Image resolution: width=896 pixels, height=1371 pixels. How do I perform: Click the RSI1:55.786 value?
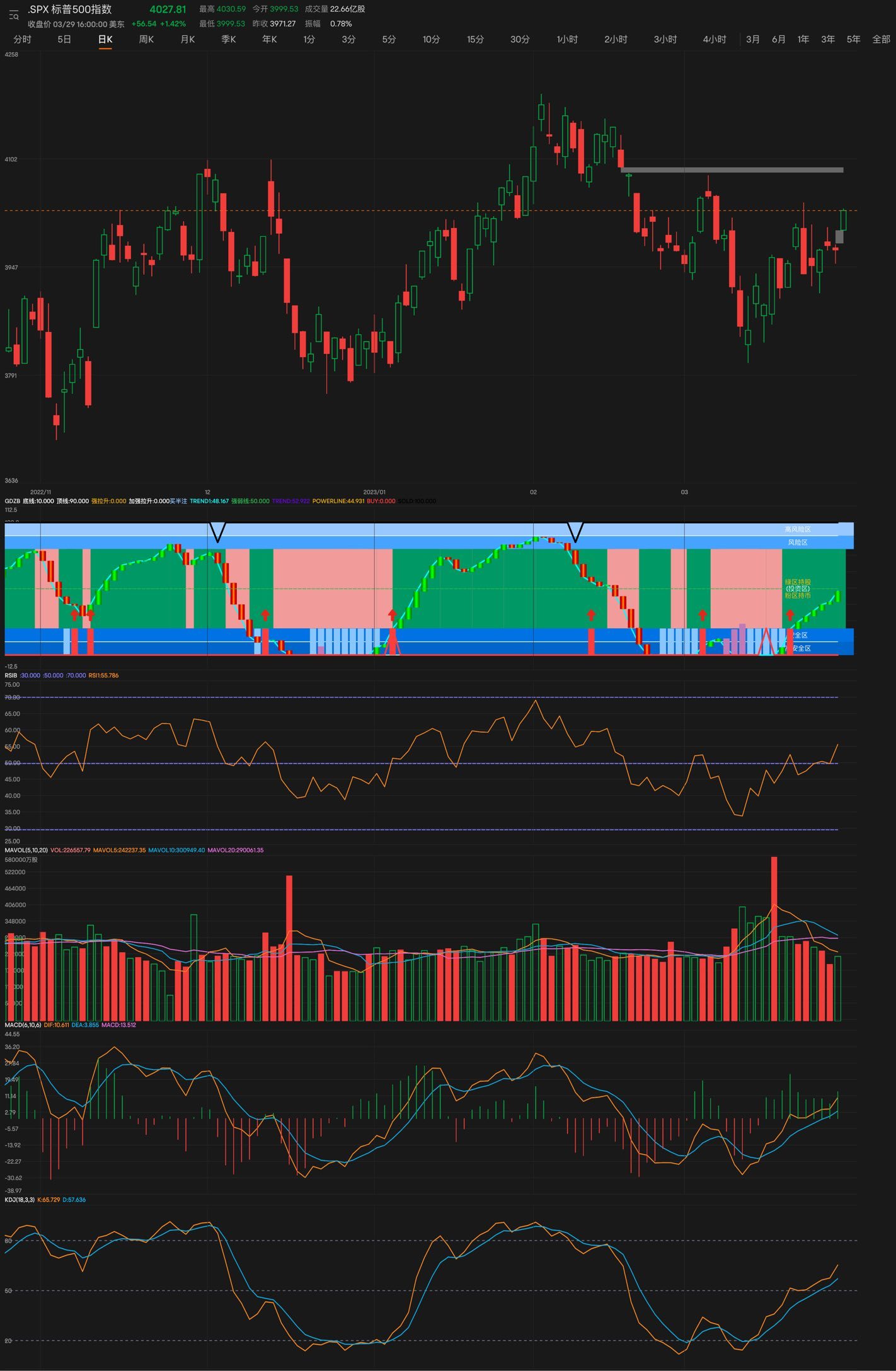103,675
